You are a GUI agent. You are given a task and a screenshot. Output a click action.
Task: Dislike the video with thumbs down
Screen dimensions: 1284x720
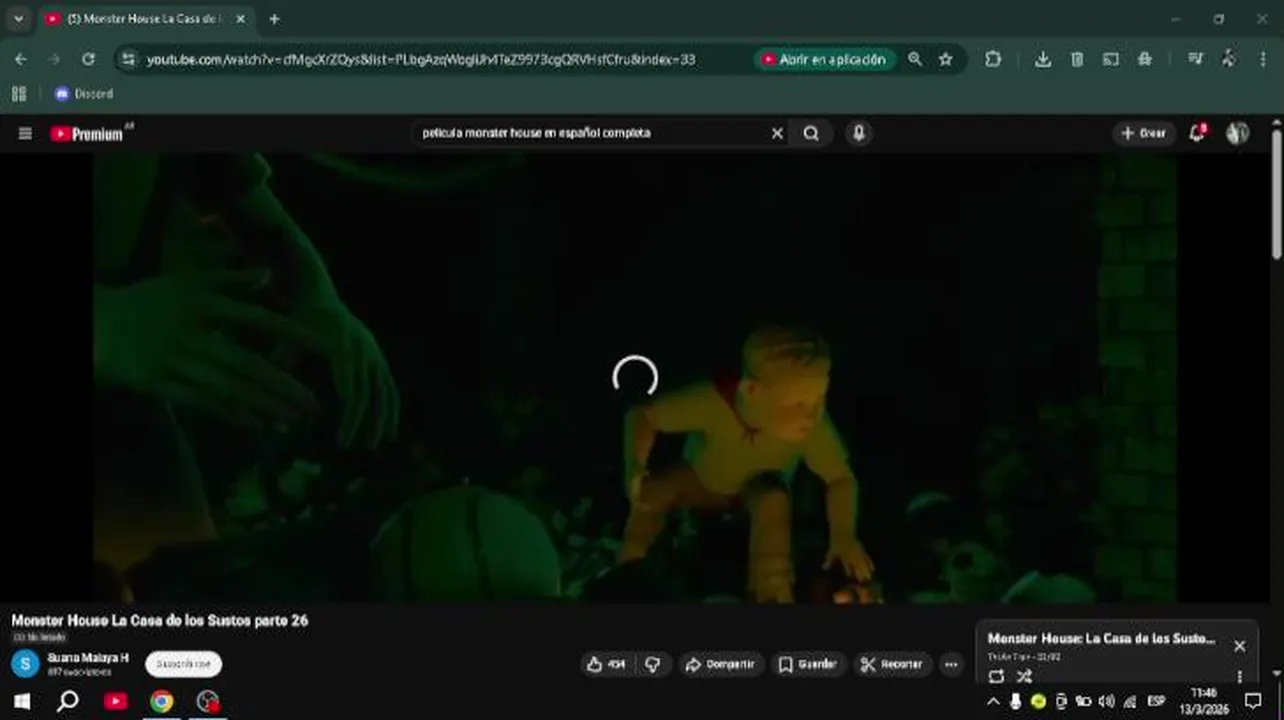[653, 664]
